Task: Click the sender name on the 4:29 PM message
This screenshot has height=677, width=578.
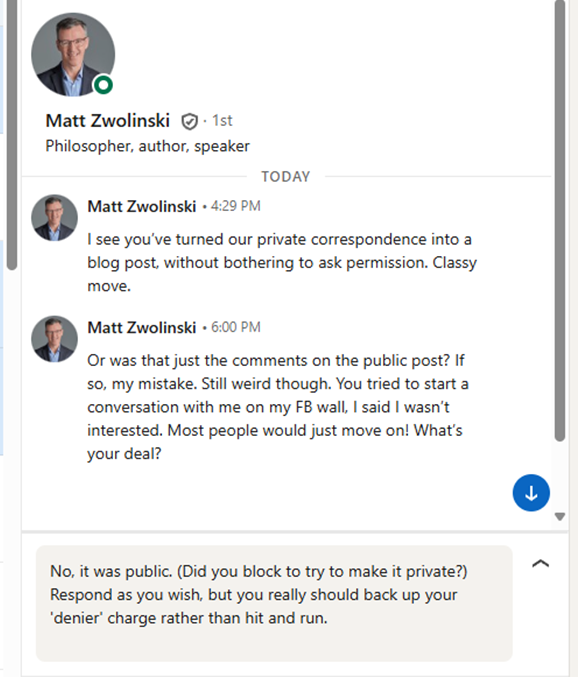Action: (142, 206)
